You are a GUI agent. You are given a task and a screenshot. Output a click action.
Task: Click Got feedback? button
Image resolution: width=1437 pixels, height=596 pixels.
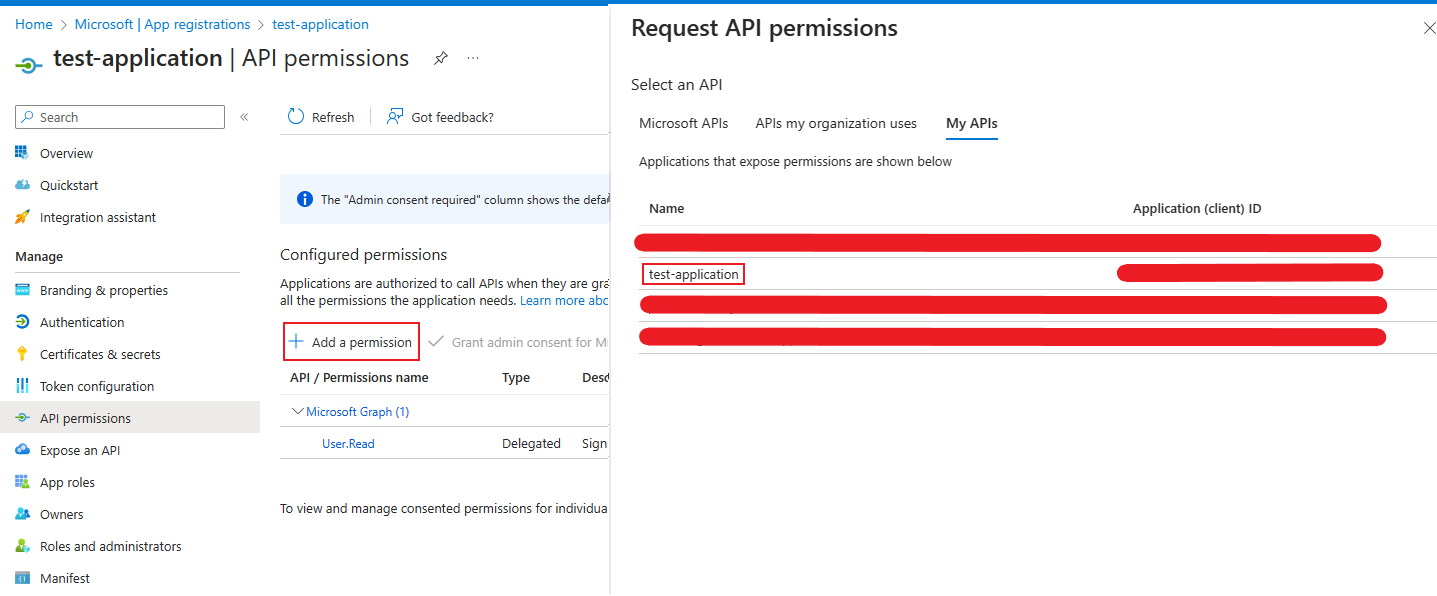(440, 117)
